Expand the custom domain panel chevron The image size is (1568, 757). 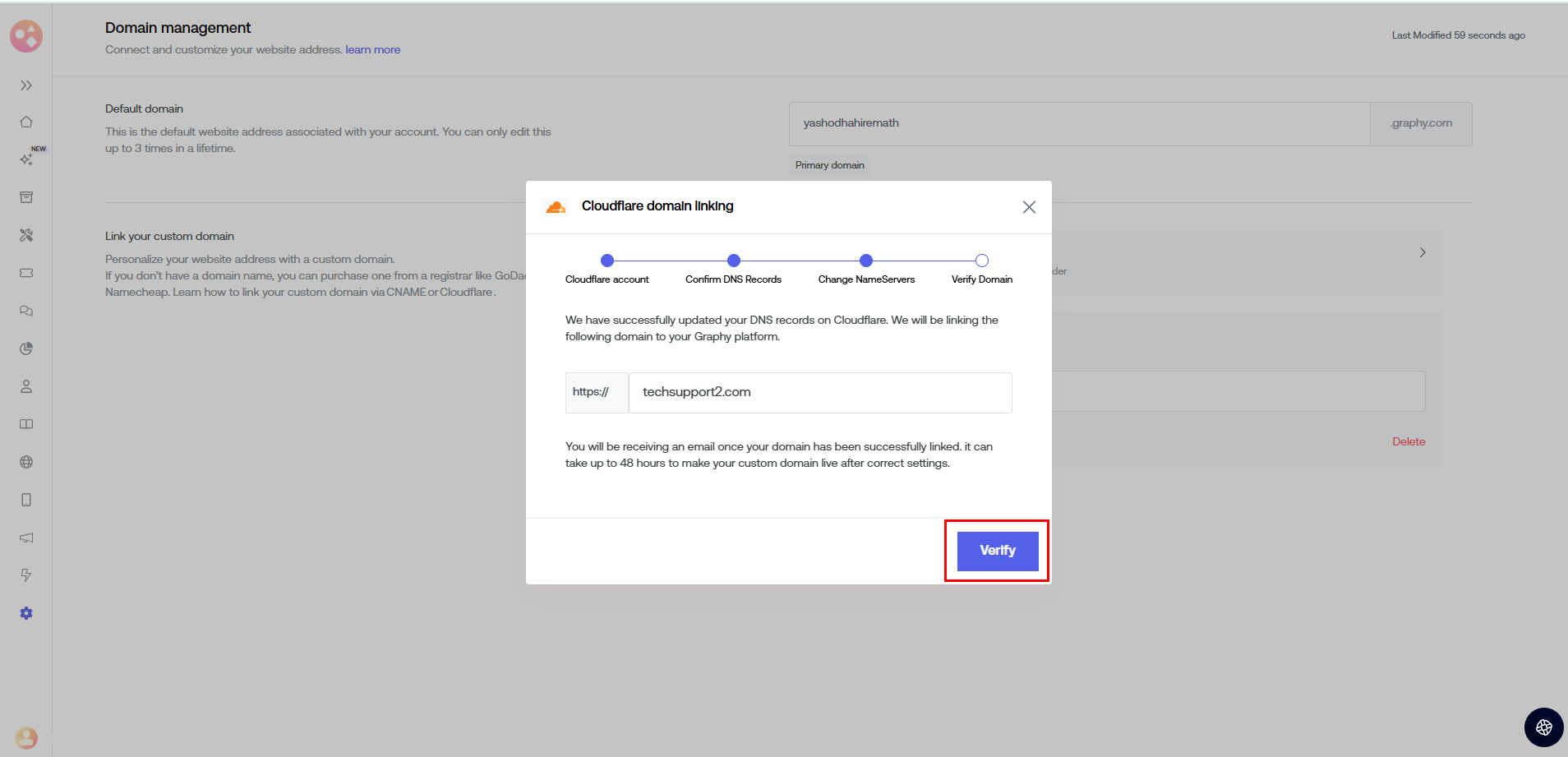[1423, 252]
